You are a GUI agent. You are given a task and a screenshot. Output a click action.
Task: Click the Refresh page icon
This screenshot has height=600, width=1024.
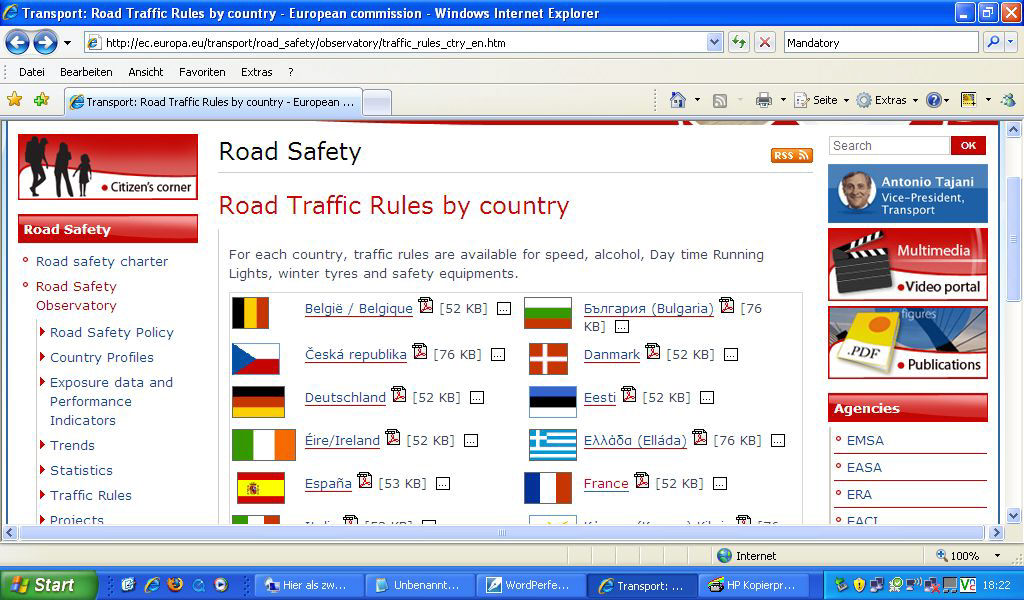tap(739, 43)
